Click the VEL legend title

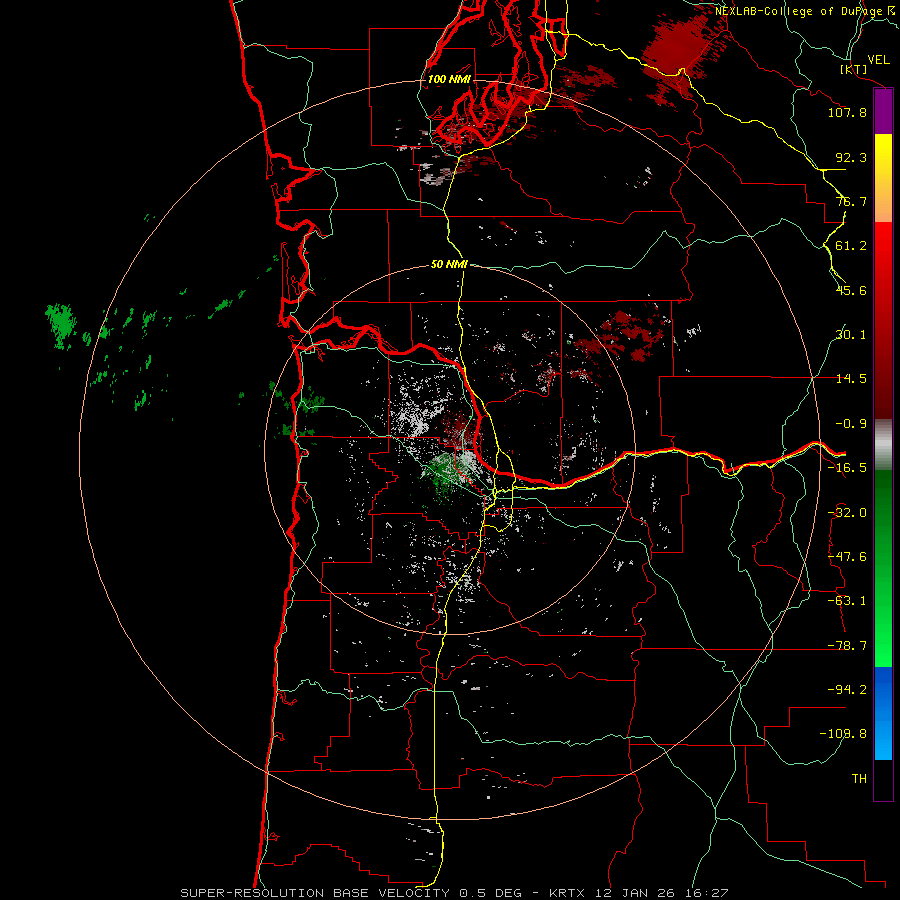878,60
